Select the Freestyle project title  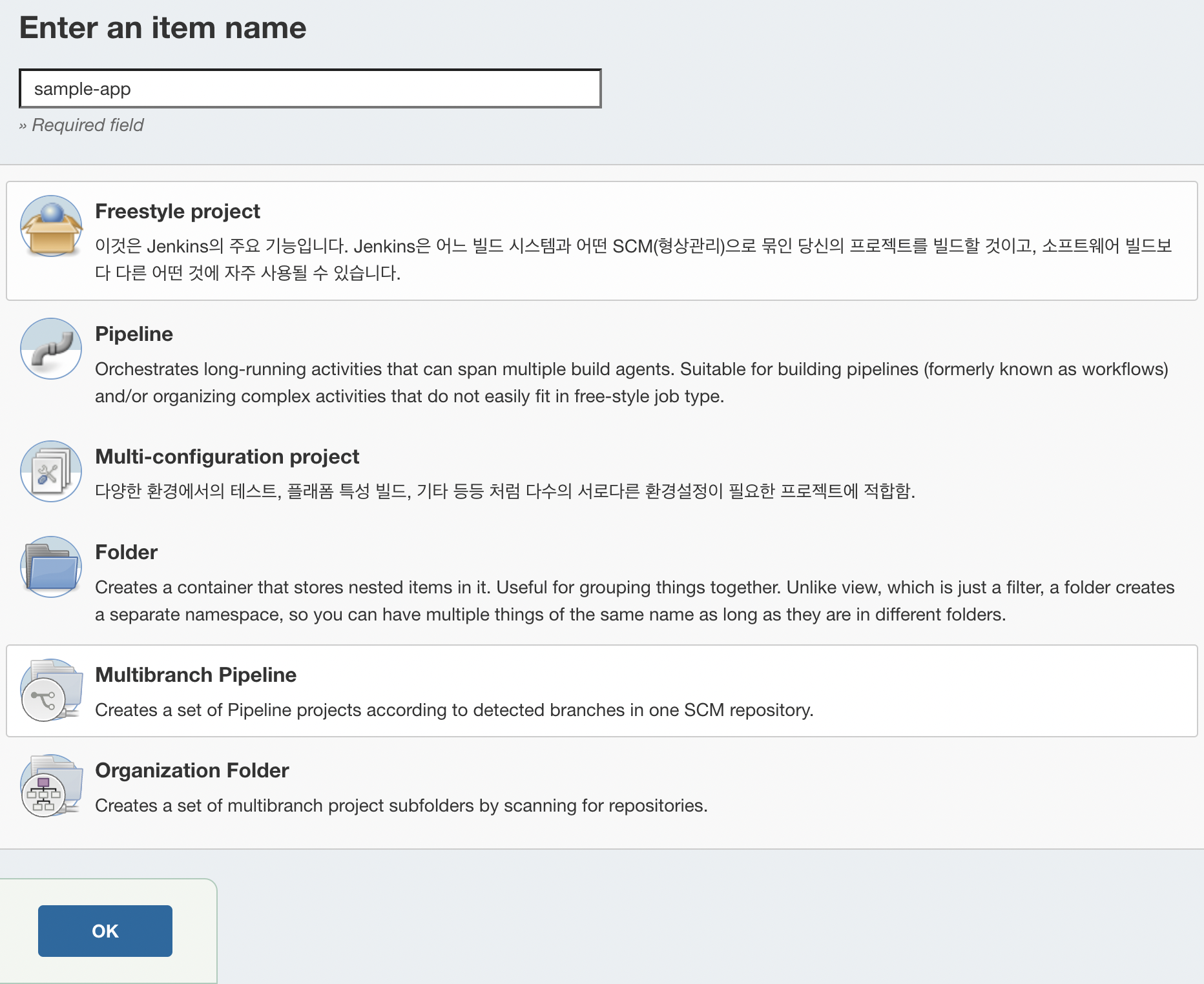(x=178, y=211)
